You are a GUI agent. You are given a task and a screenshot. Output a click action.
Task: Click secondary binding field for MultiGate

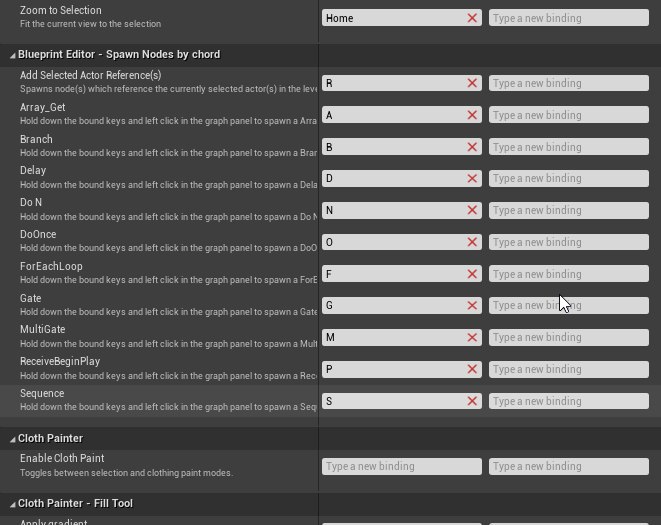[569, 337]
